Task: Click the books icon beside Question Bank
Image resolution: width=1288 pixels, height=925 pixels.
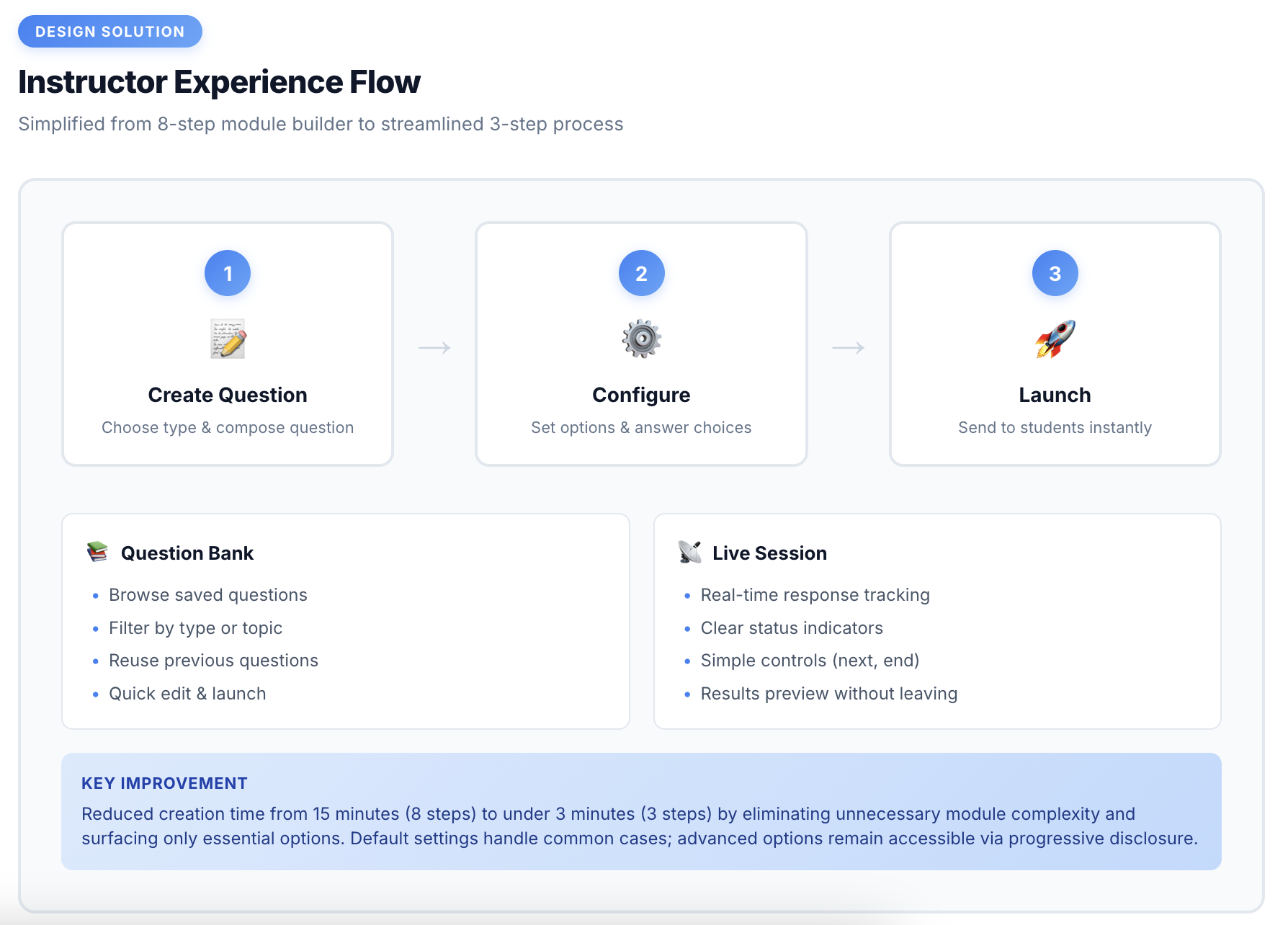Action: click(97, 552)
